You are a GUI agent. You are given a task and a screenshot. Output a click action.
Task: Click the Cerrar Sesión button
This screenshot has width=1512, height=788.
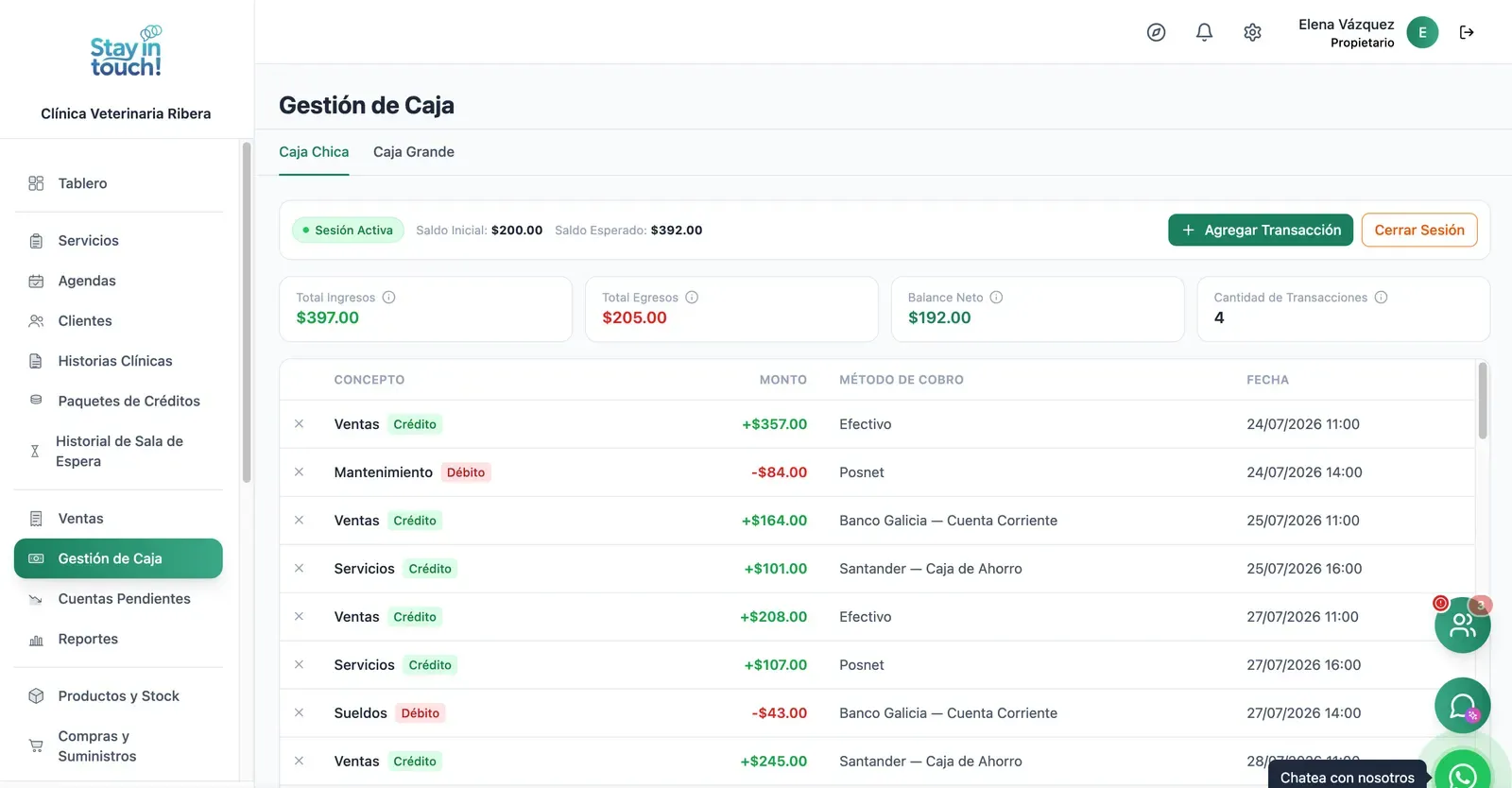tap(1419, 230)
